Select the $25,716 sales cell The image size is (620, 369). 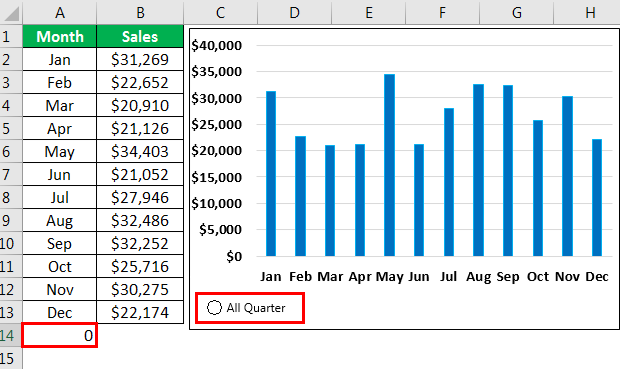click(140, 266)
